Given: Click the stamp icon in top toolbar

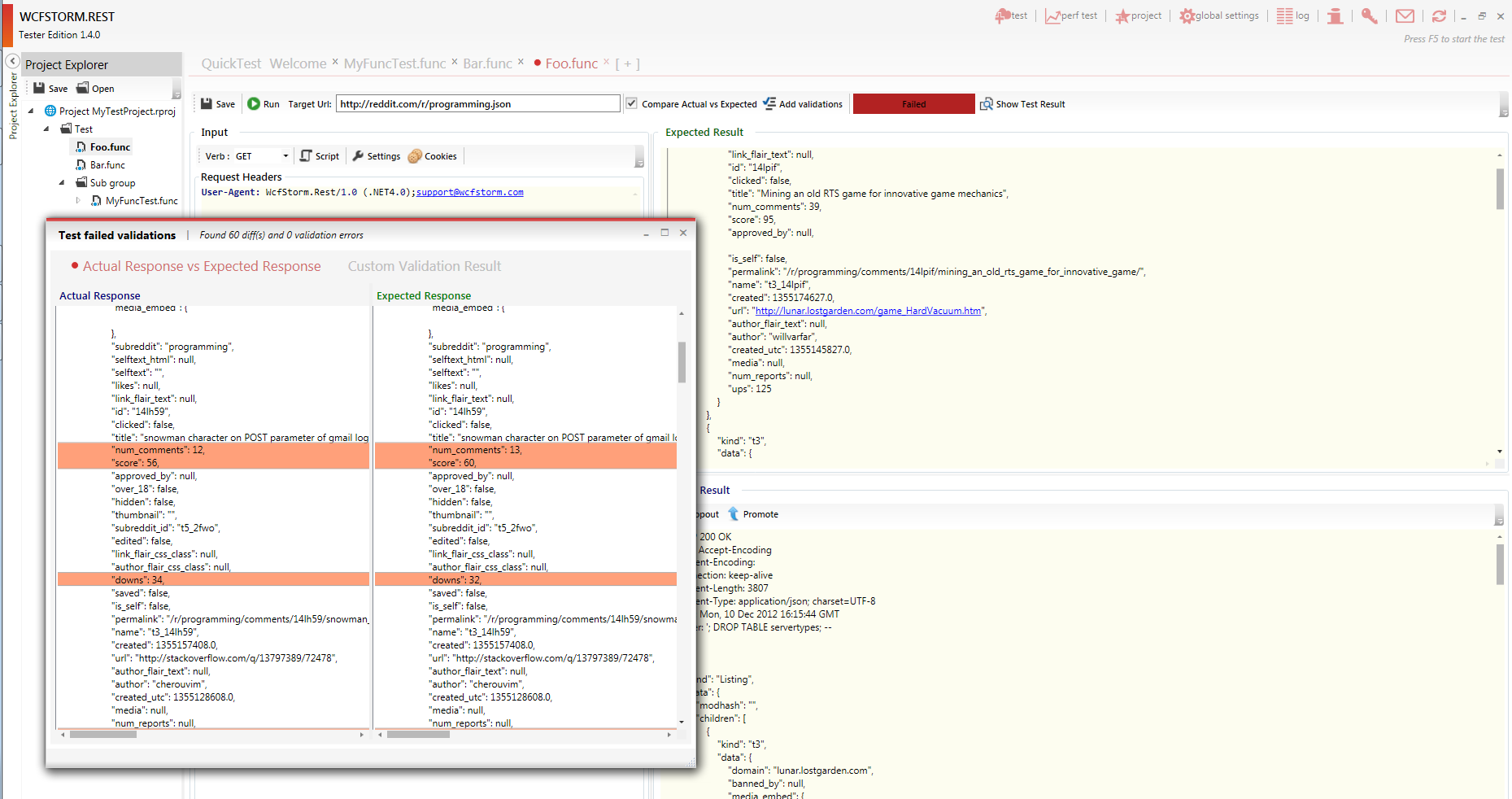Looking at the screenshot, I should click(x=1335, y=16).
